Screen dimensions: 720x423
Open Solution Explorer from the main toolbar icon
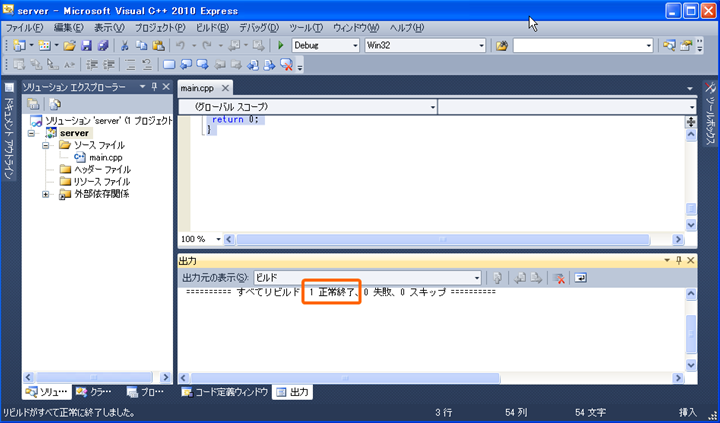click(x=669, y=45)
